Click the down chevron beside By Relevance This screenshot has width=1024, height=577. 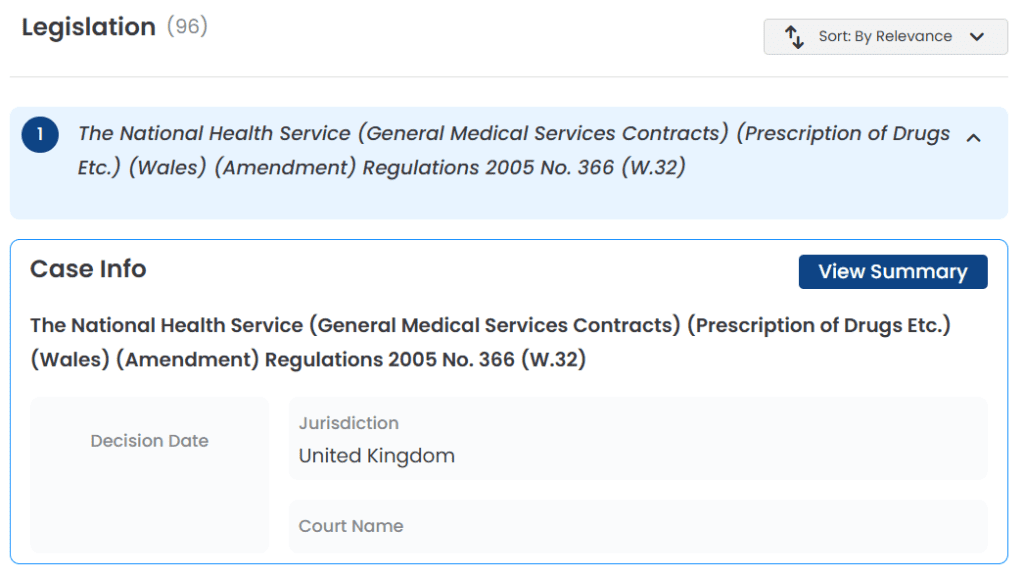[x=976, y=37]
